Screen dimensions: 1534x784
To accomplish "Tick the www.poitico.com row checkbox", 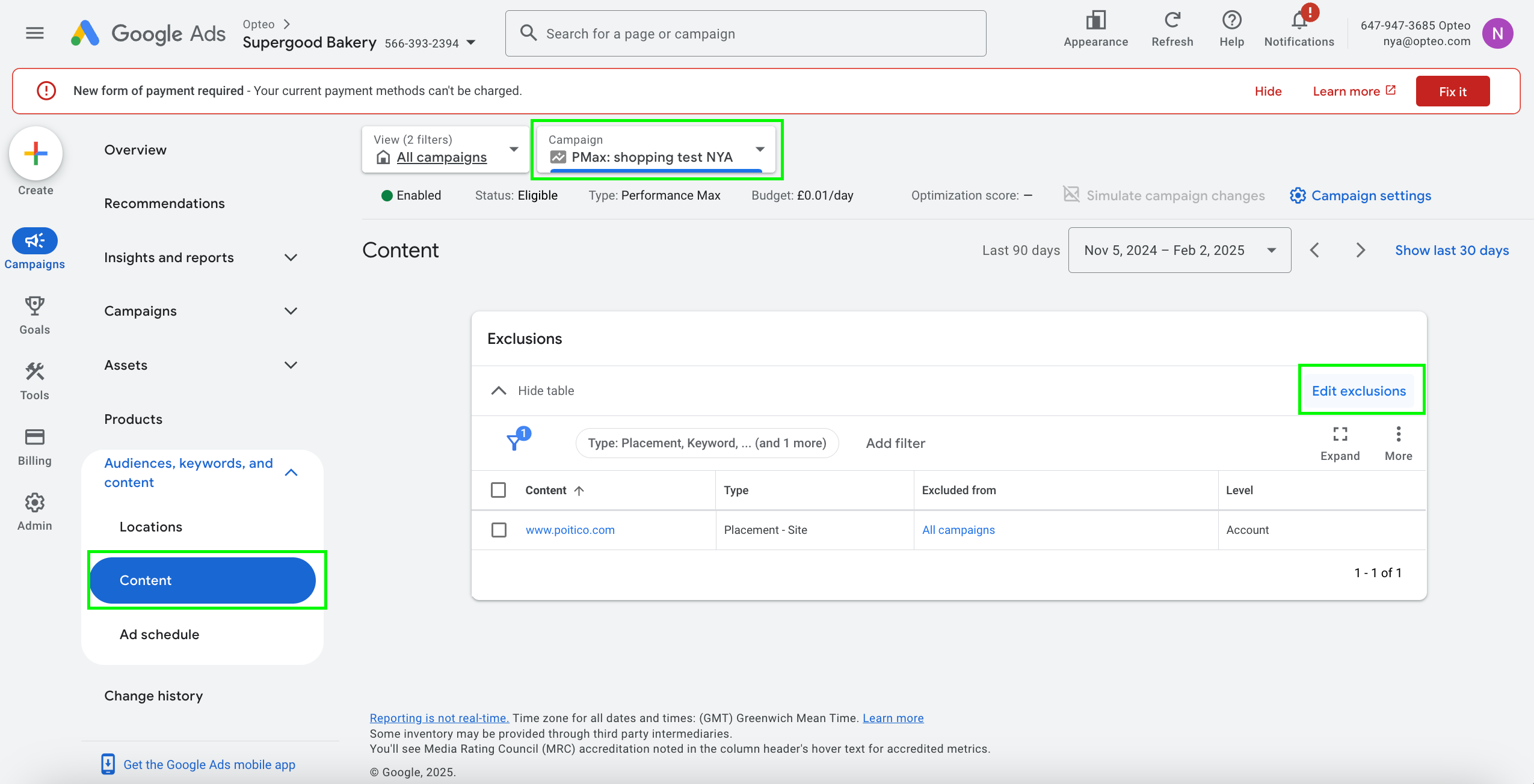I will pyautogui.click(x=499, y=530).
